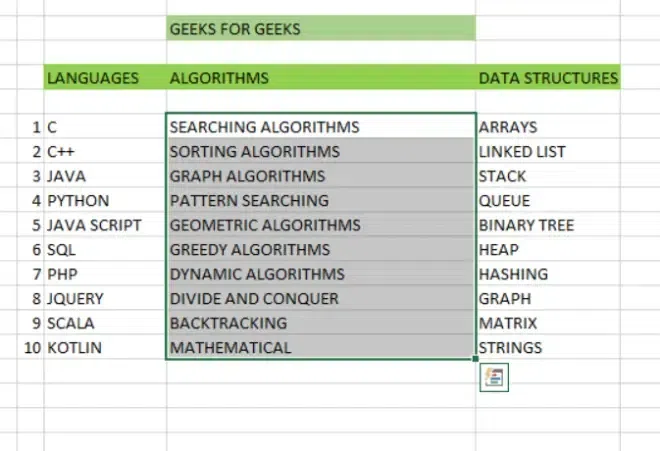The height and width of the screenshot is (451, 660).
Task: Click the ARRAYS cell
Action: pos(508,127)
